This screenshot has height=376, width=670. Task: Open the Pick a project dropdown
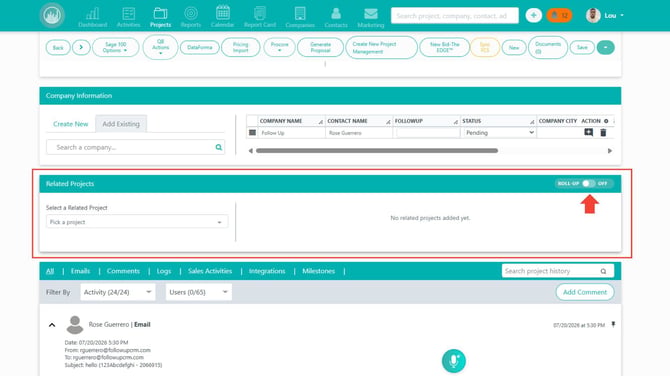(x=137, y=222)
